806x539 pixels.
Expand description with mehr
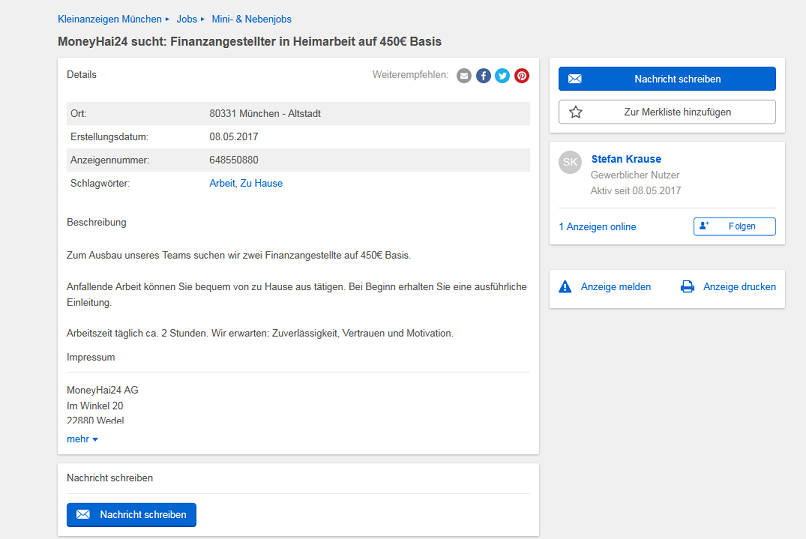click(x=82, y=439)
